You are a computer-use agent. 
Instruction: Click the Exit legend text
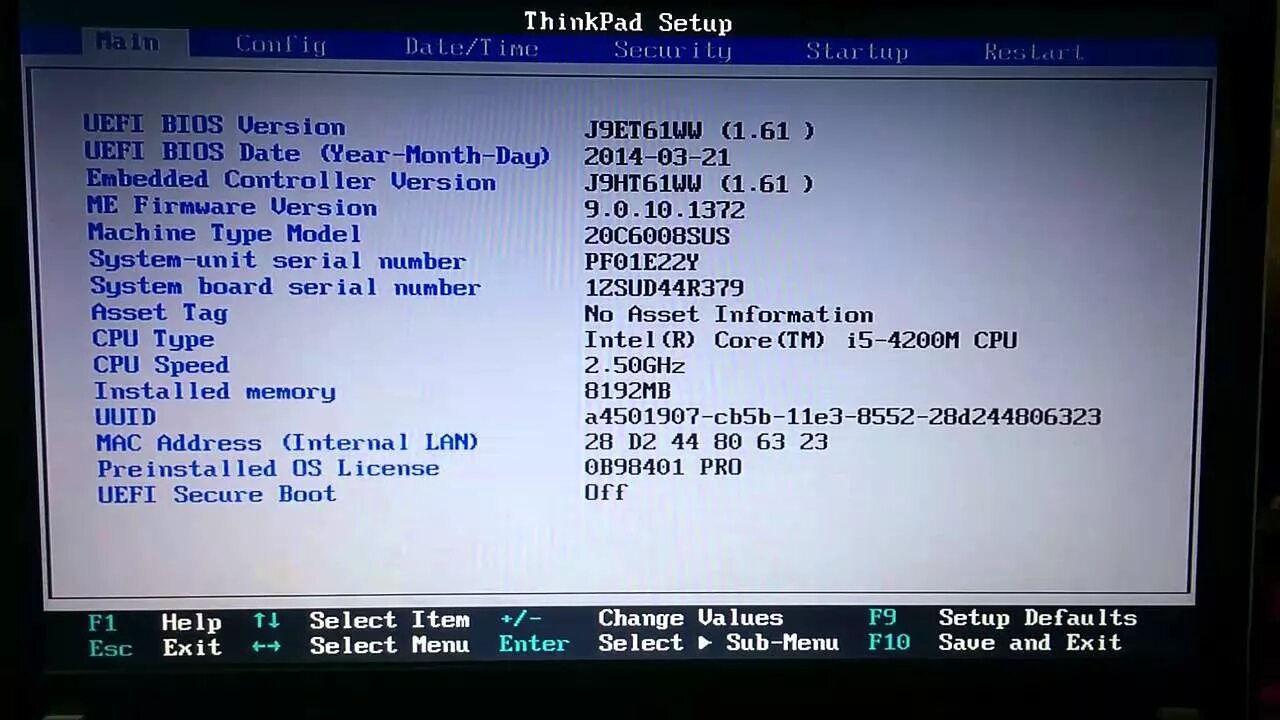pos(192,647)
